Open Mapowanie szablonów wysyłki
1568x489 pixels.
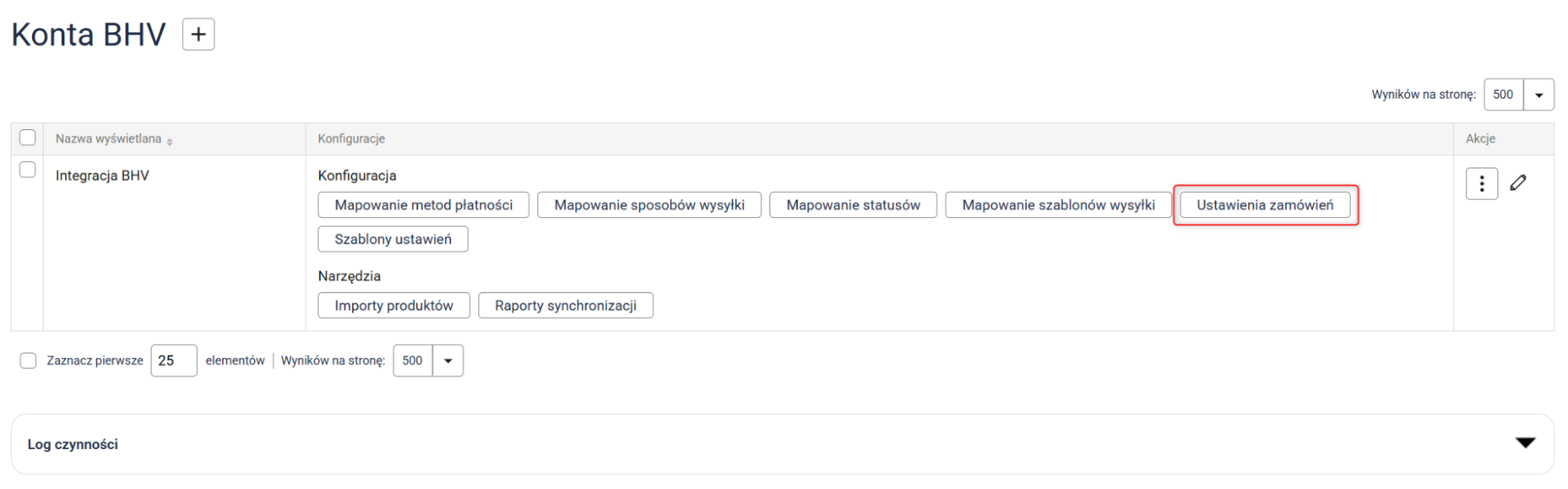tap(1057, 205)
